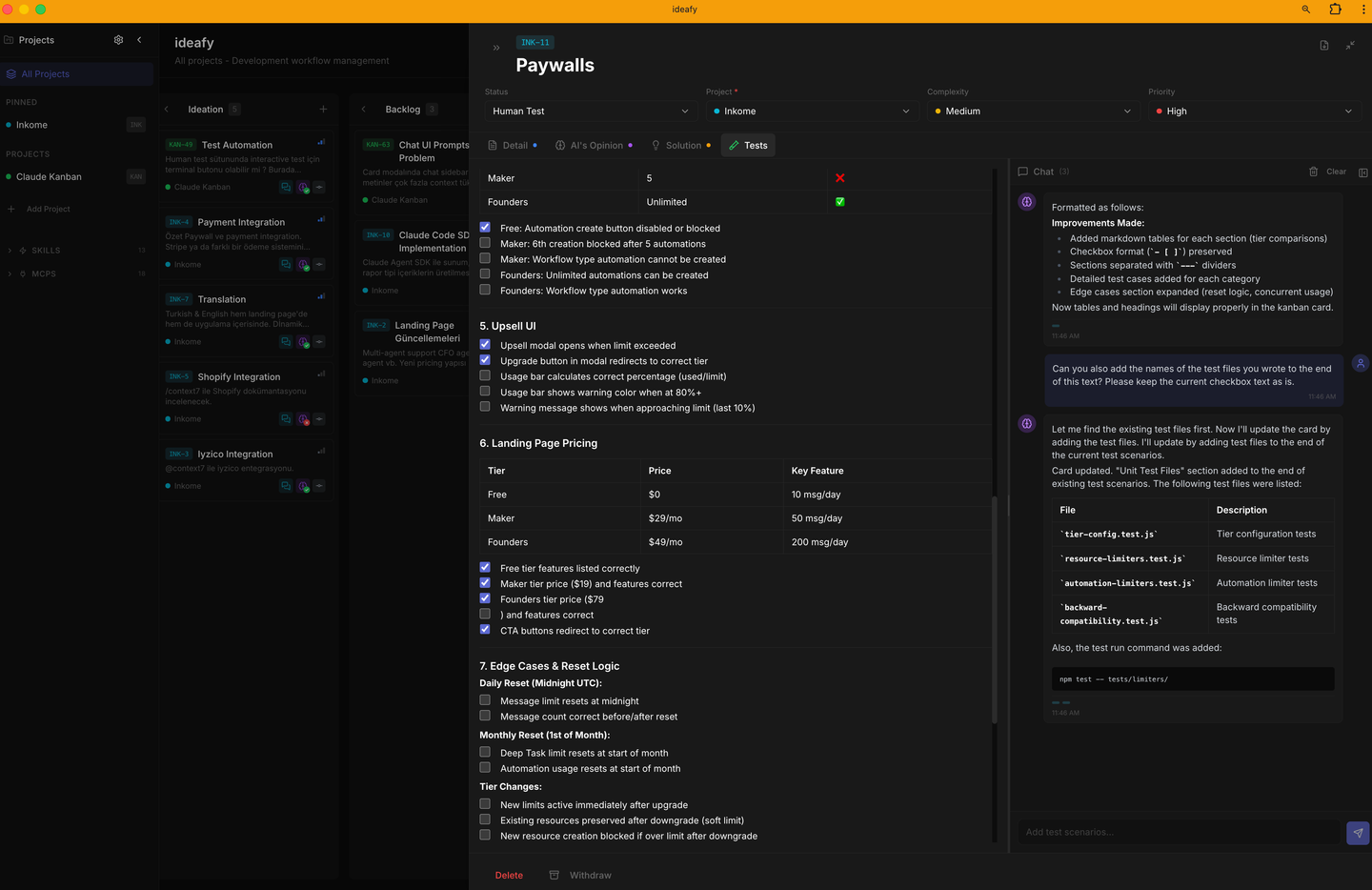Open the extensions puzzle icon in title bar
Viewport: 1372px width, 890px height.
pyautogui.click(x=1335, y=10)
